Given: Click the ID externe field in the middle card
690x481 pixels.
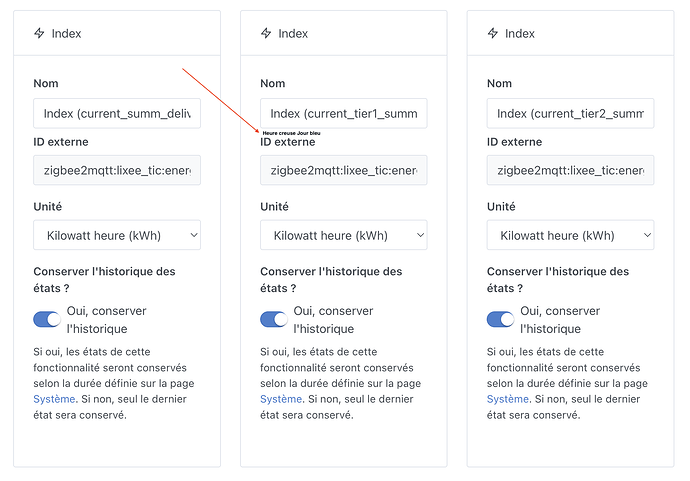Looking at the screenshot, I should (343, 171).
